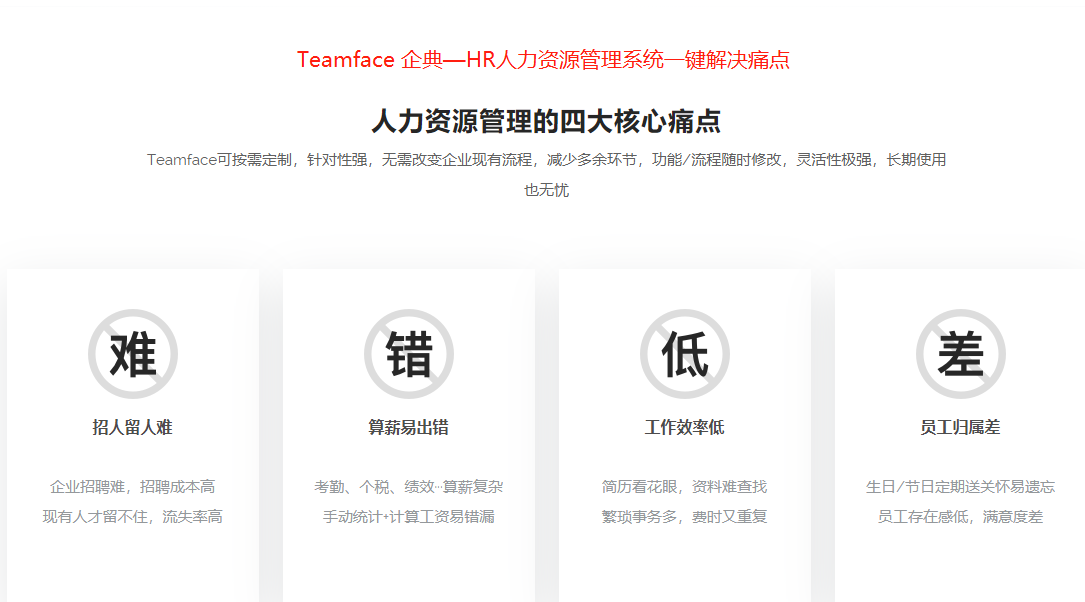The image size is (1085, 602).
Task: Click the red Teamface 企典 HR headline
Action: (x=543, y=60)
